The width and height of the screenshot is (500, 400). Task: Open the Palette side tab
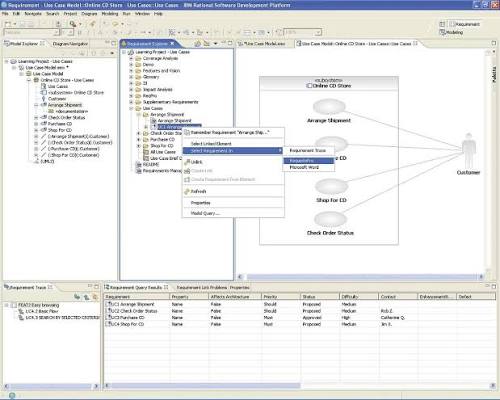(494, 74)
